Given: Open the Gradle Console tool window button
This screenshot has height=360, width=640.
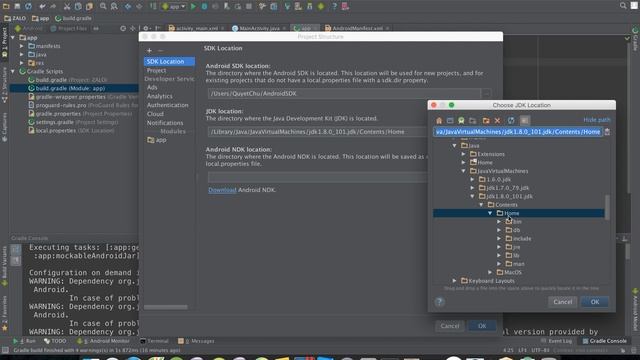Looking at the screenshot, I should [604, 341].
